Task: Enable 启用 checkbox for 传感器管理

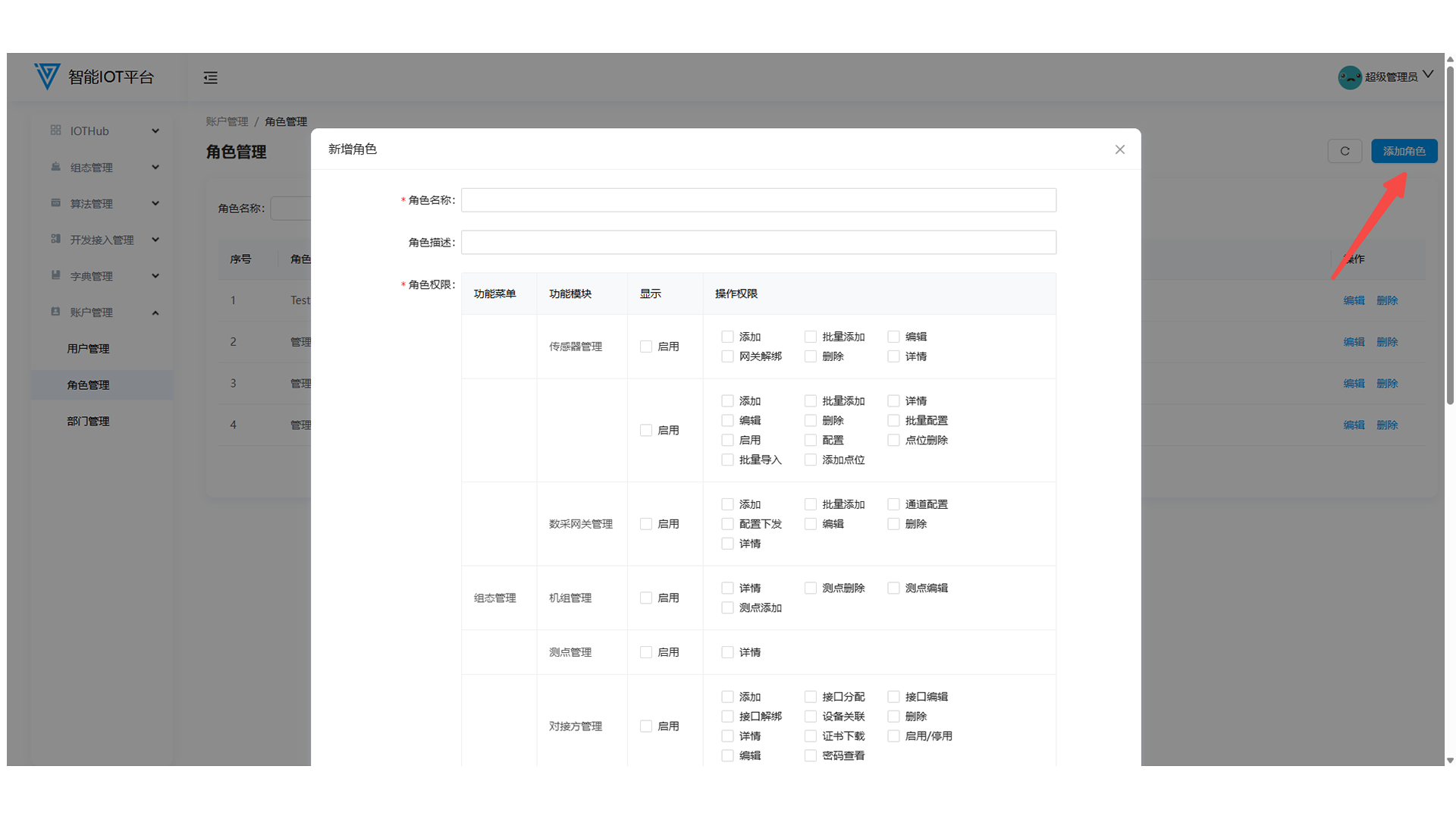Action: pos(646,347)
